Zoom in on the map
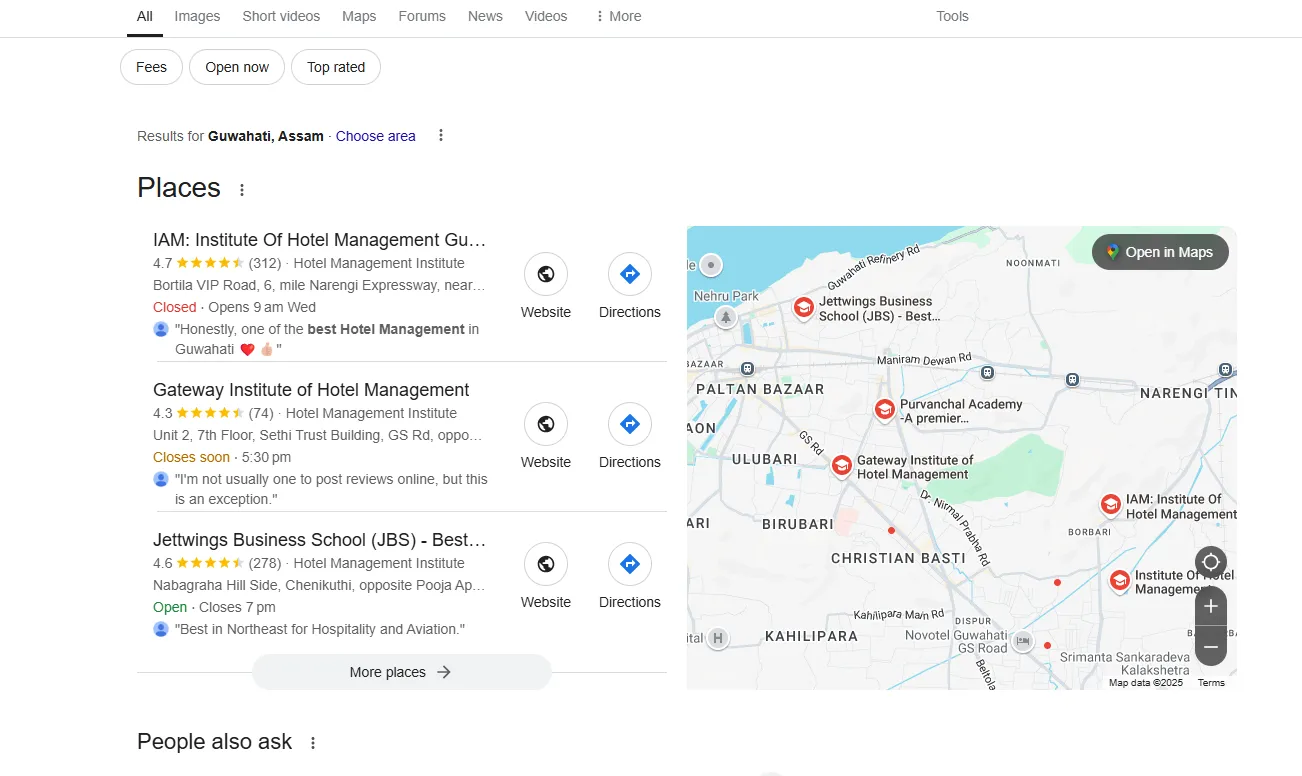The image size is (1302, 776). [x=1211, y=606]
